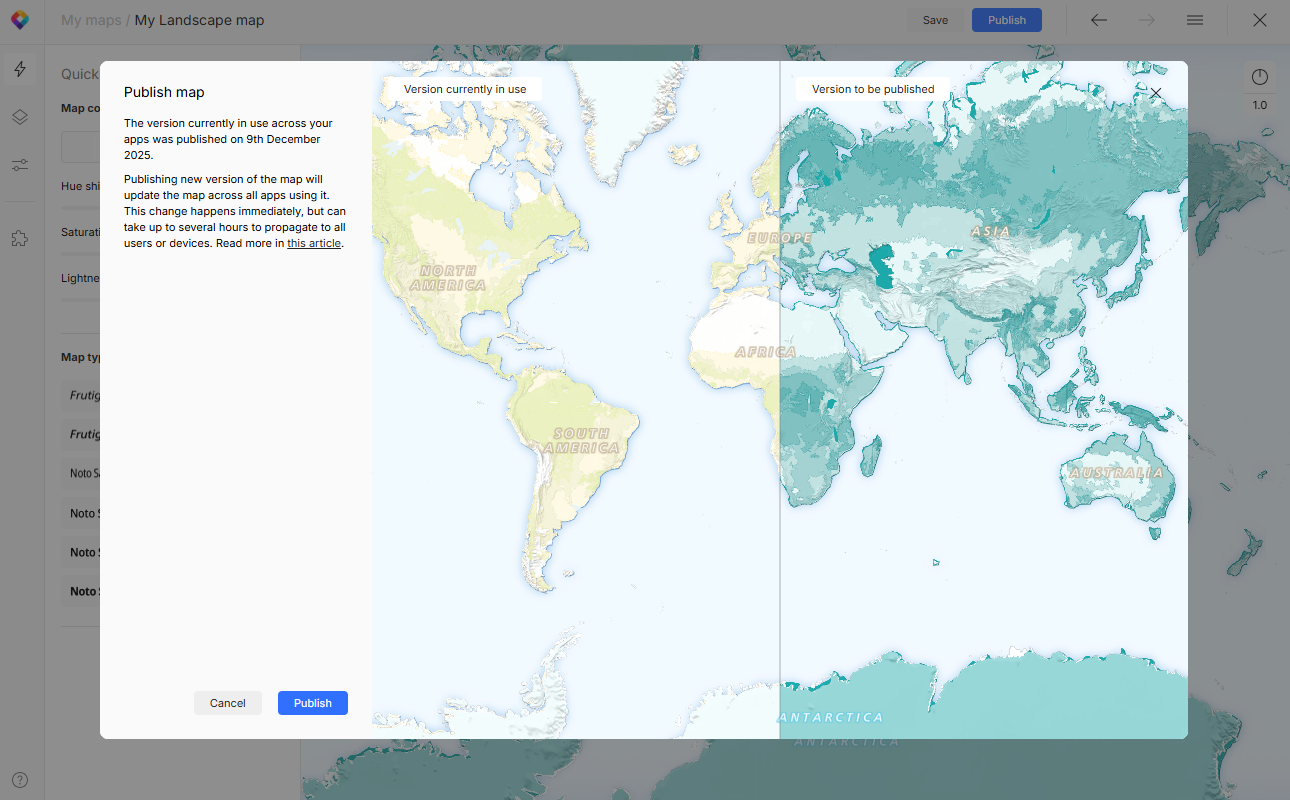1290x800 pixels.
Task: Open the hamburger menu in top bar
Action: 1195,20
